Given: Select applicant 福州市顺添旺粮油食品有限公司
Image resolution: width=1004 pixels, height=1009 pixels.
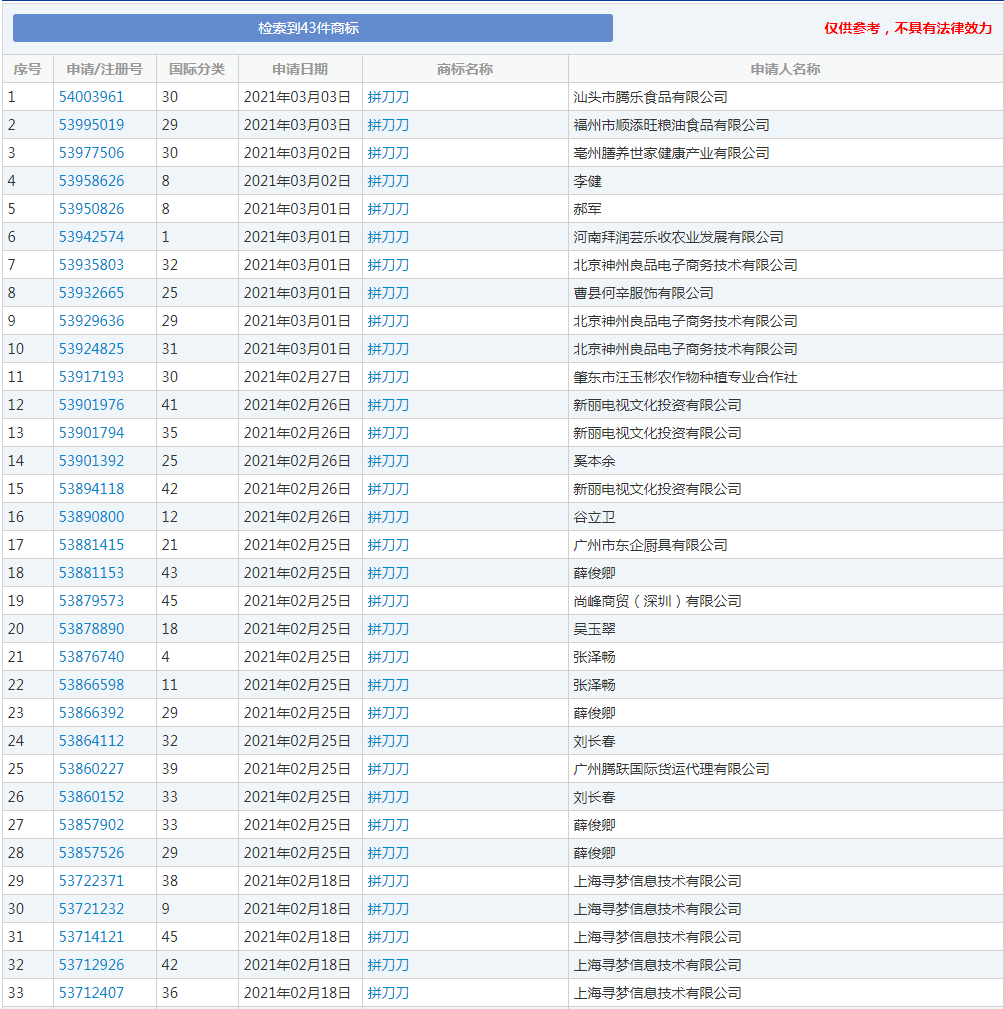Looking at the screenshot, I should pyautogui.click(x=671, y=125).
